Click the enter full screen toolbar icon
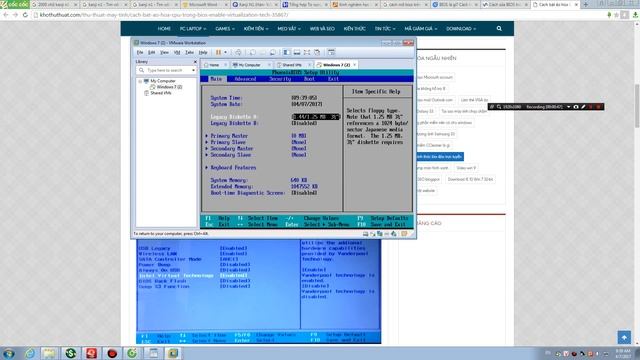 pyautogui.click(x=307, y=52)
